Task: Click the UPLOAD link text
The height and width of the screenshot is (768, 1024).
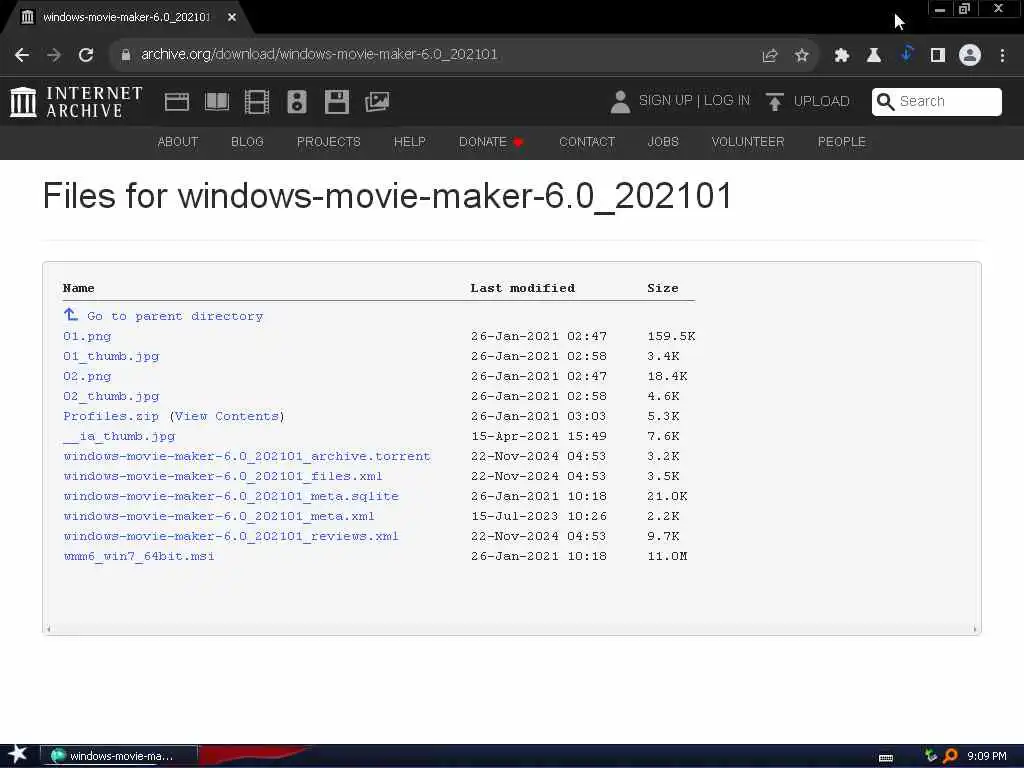Action: click(822, 101)
